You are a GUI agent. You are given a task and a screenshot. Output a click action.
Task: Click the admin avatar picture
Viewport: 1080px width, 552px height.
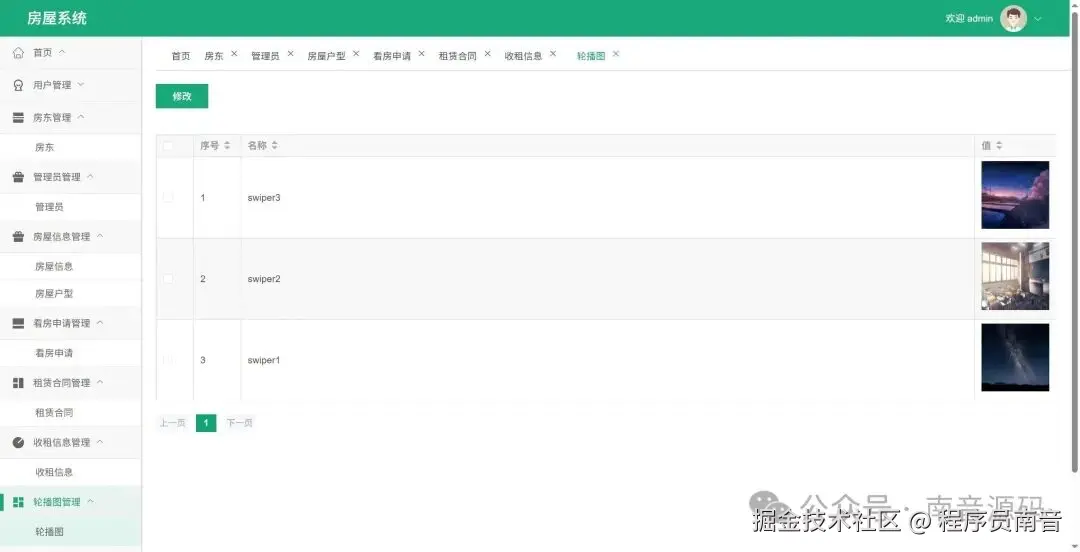click(1013, 19)
